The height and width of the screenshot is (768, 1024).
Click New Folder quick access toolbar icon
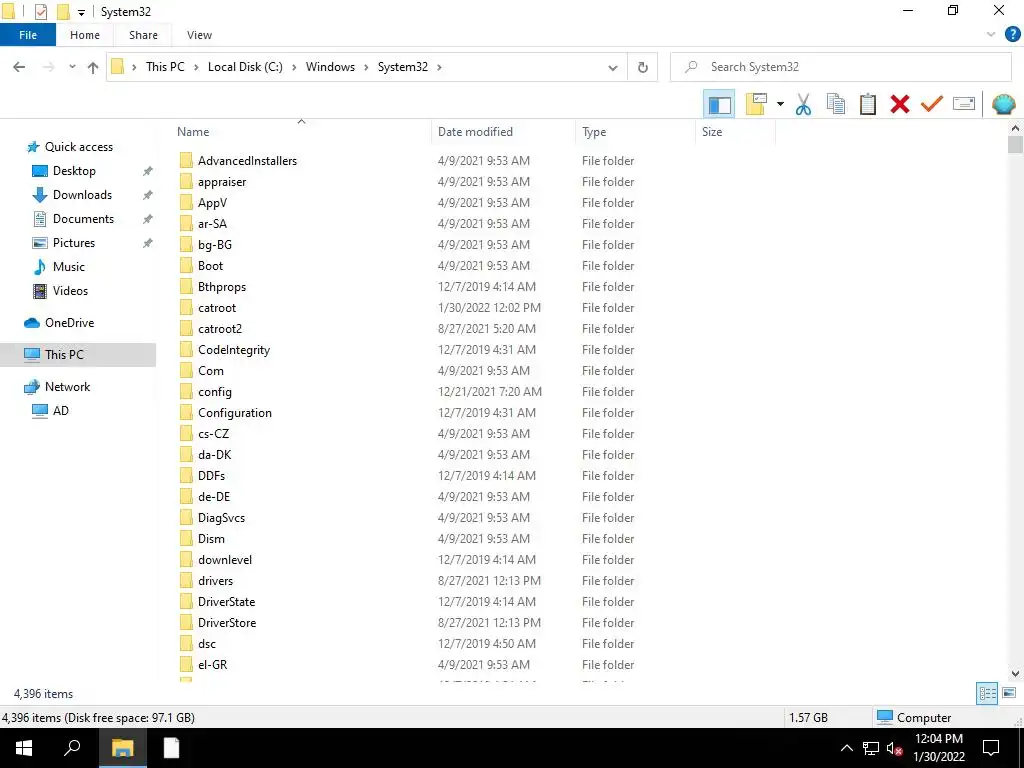click(x=63, y=12)
